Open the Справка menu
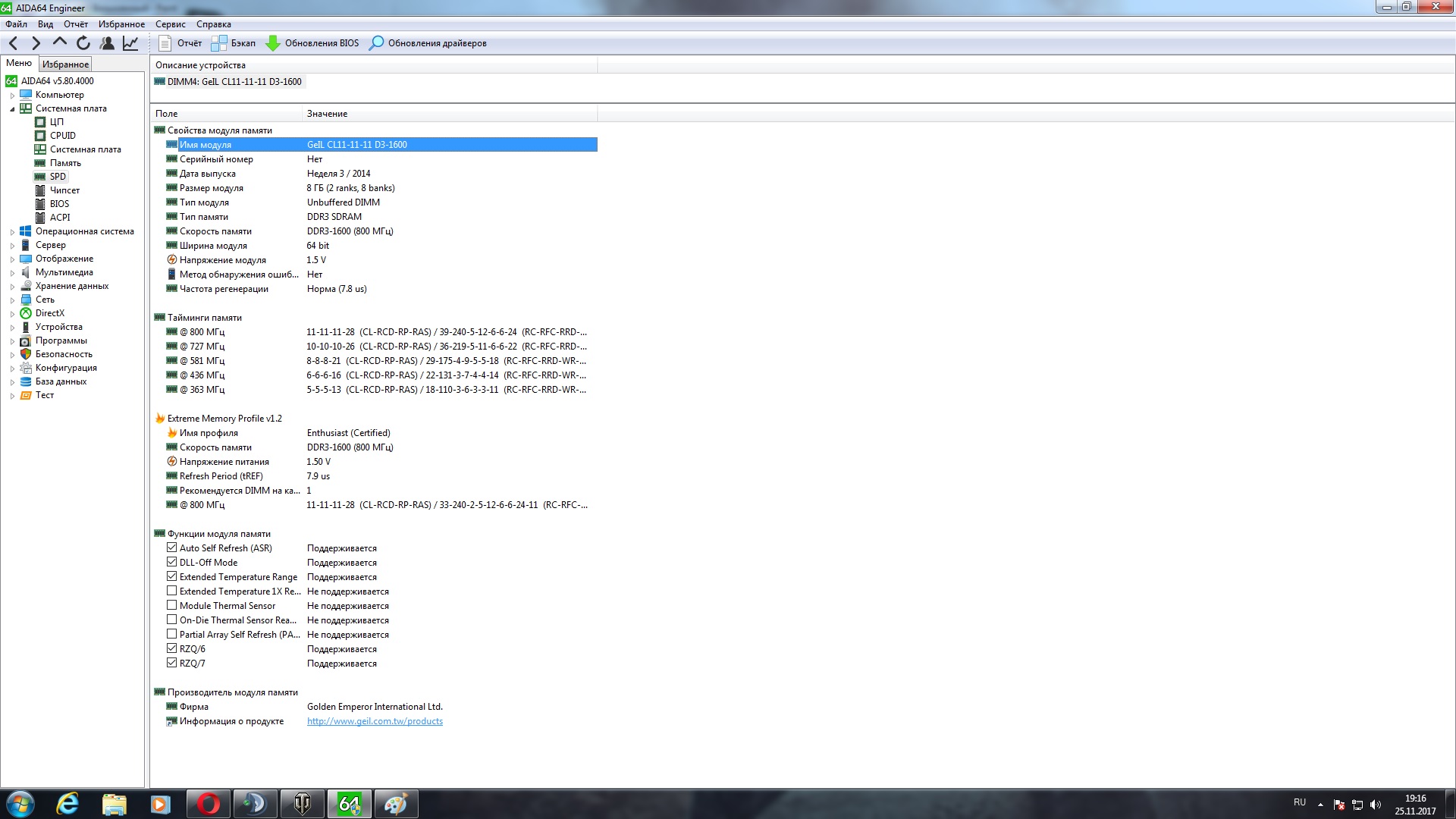Viewport: 1456px width, 819px height. click(214, 24)
